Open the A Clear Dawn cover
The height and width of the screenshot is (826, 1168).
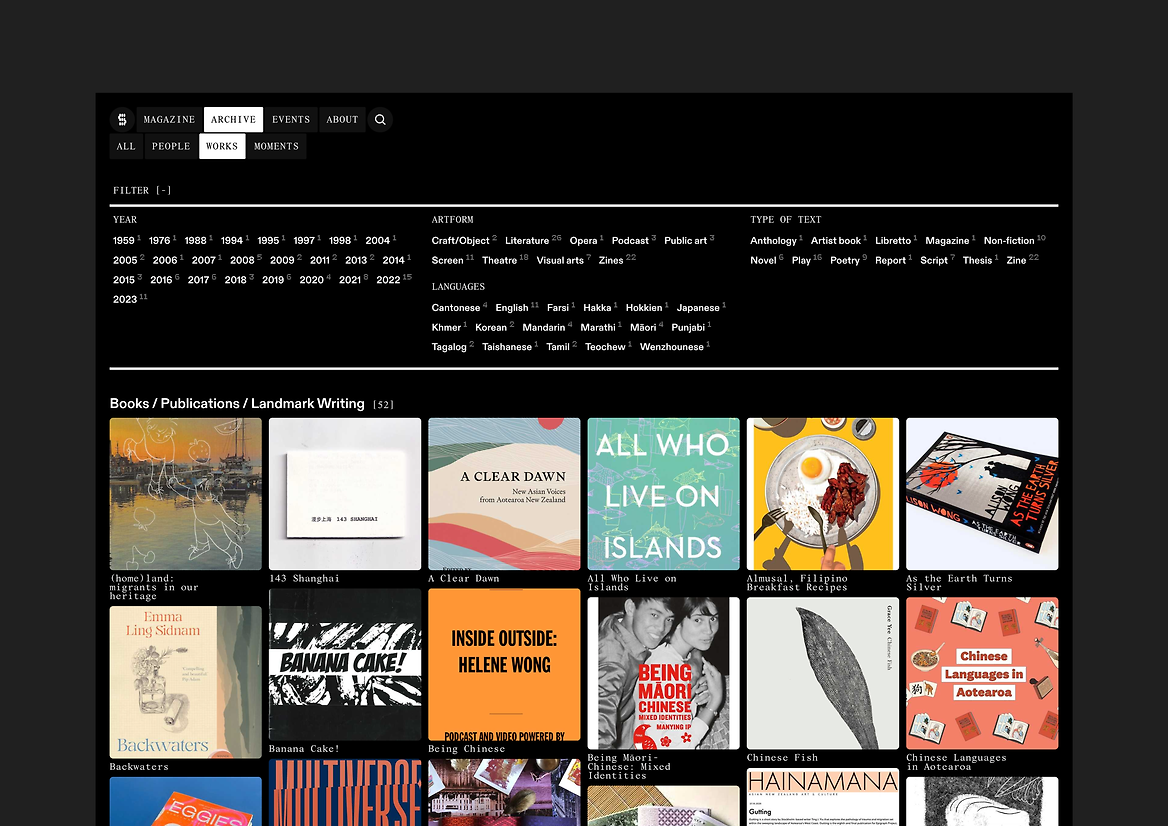point(504,494)
